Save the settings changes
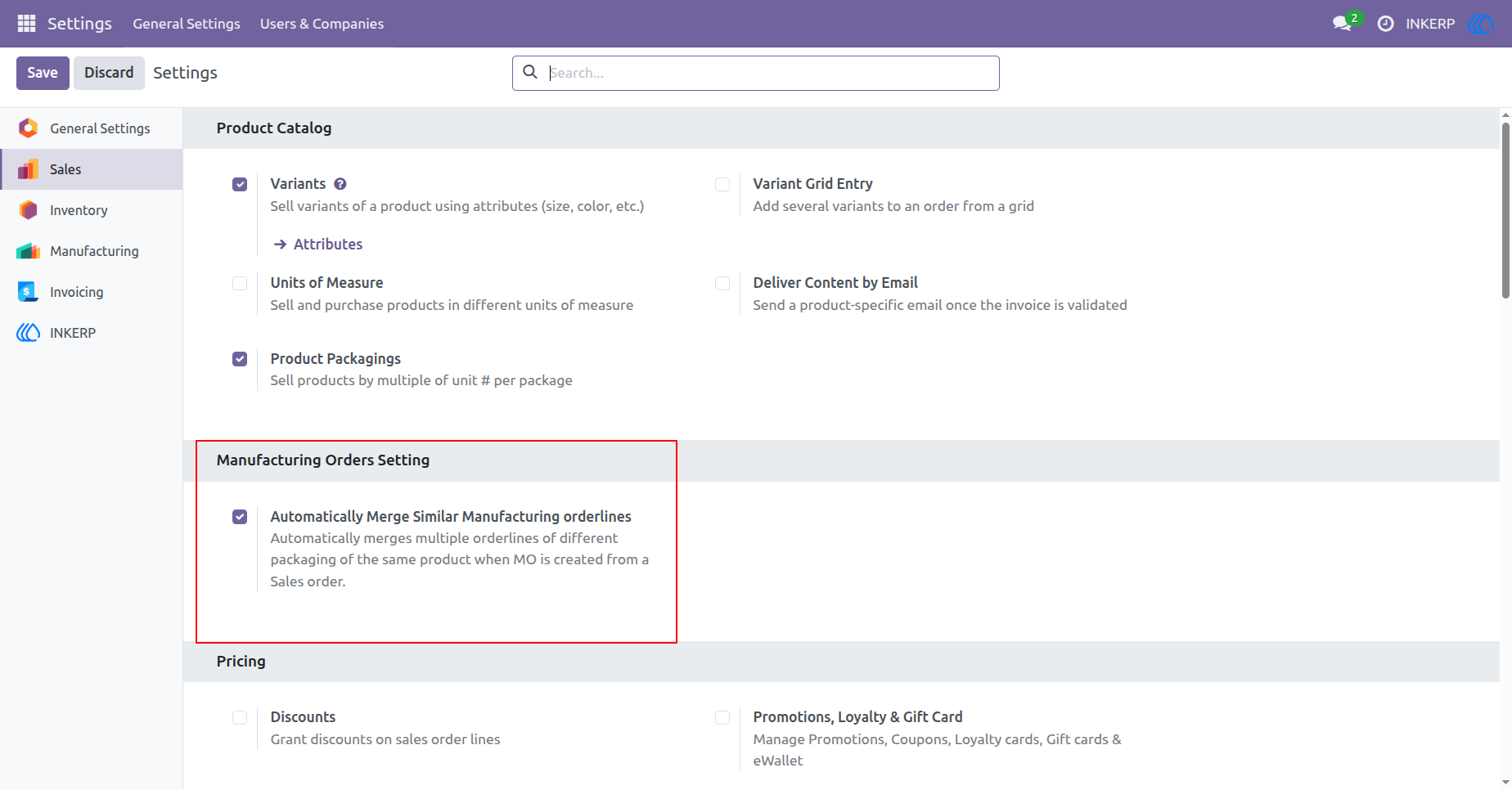Image resolution: width=1512 pixels, height=790 pixels. [43, 73]
